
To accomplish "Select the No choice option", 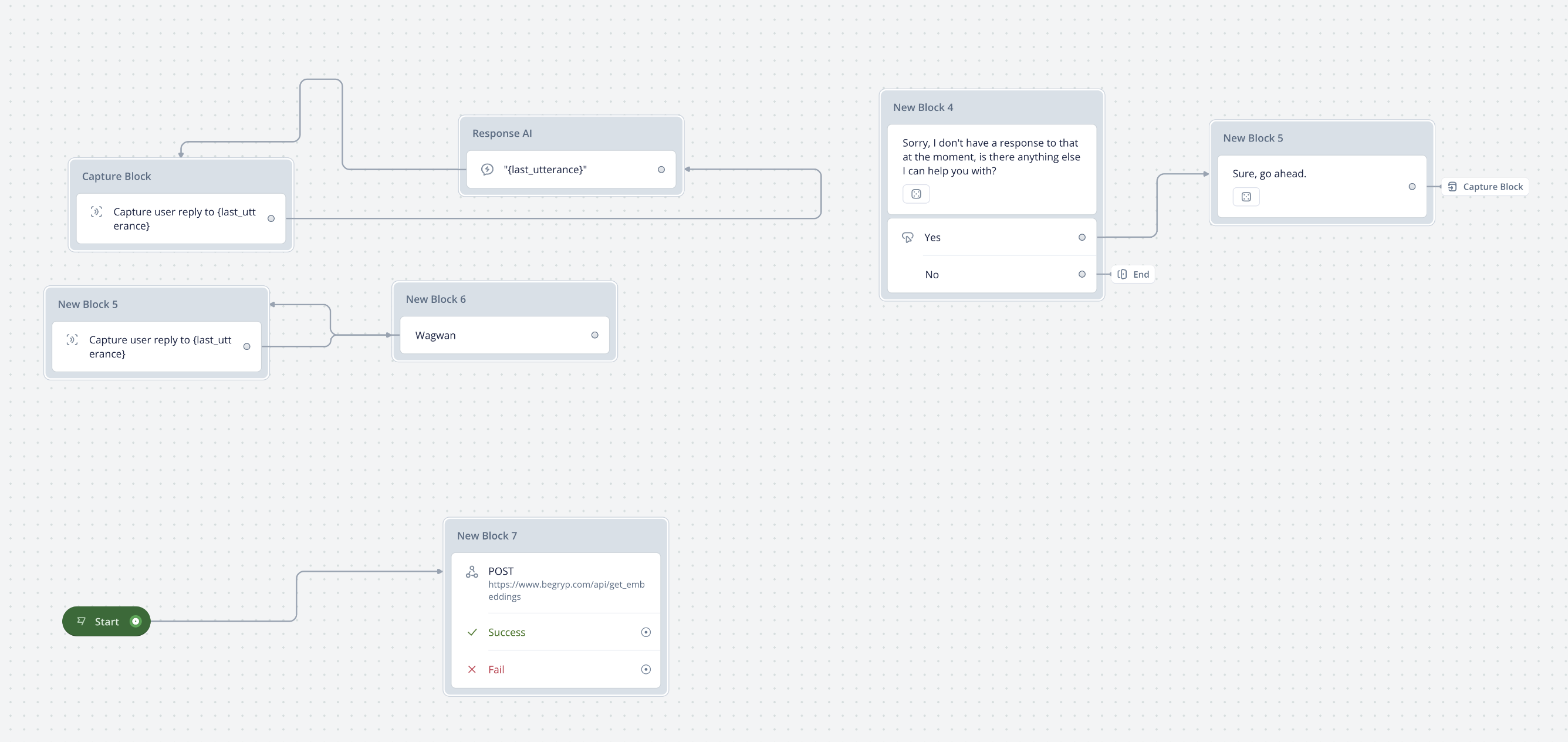I will (992, 275).
